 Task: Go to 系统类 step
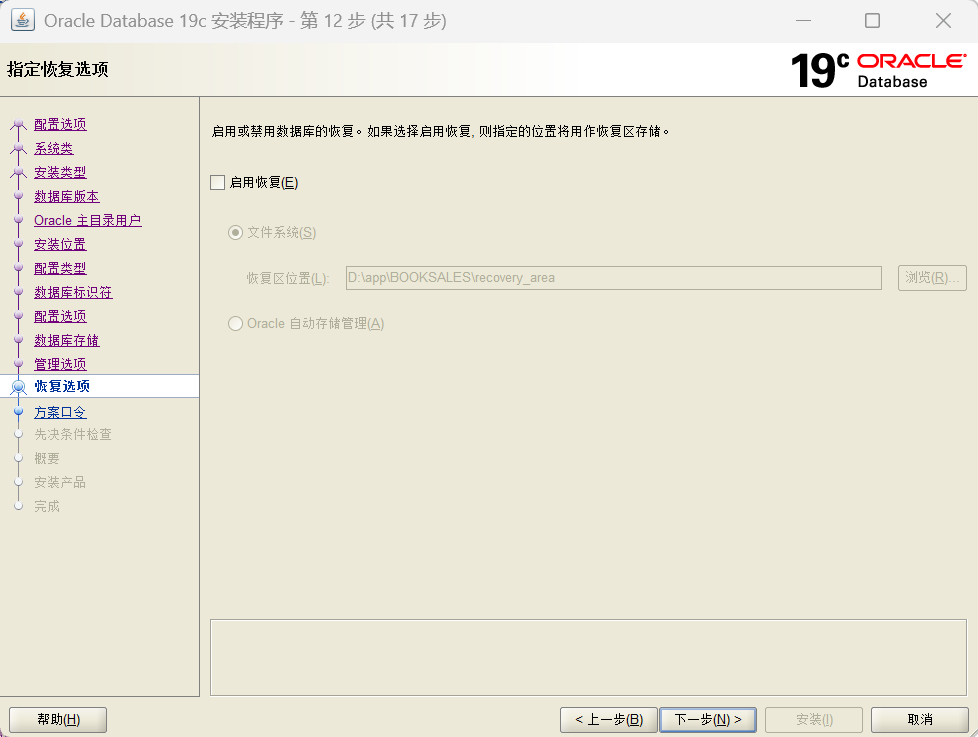click(x=54, y=148)
